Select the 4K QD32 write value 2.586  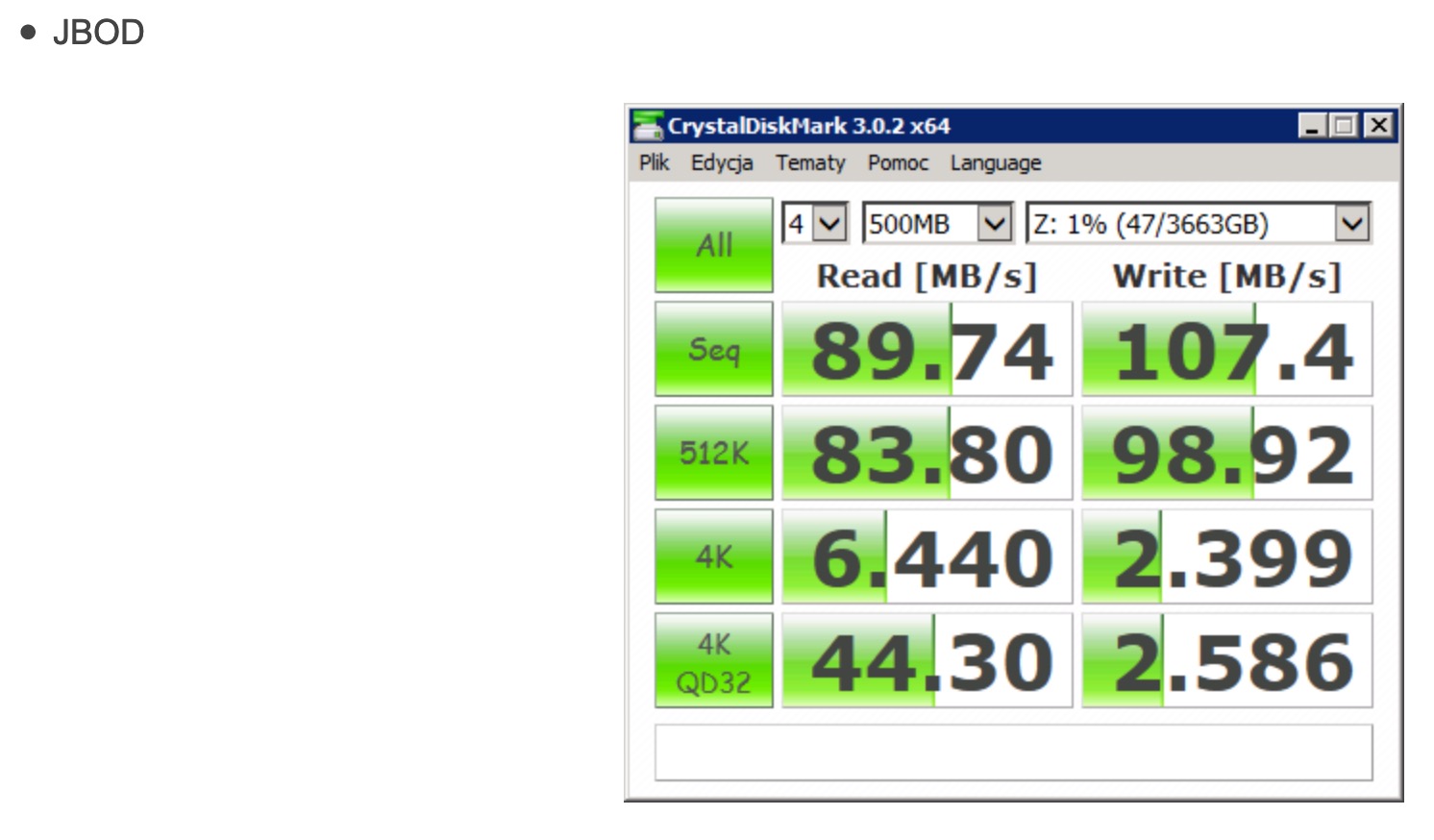click(1227, 660)
